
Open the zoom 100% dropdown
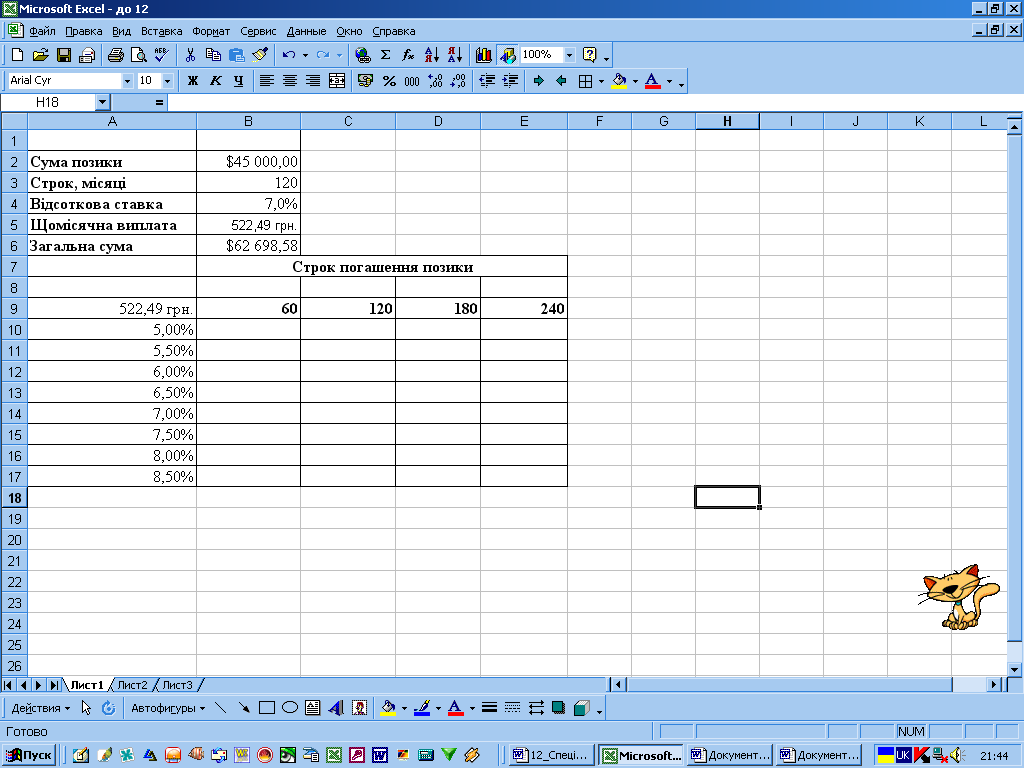click(x=569, y=55)
